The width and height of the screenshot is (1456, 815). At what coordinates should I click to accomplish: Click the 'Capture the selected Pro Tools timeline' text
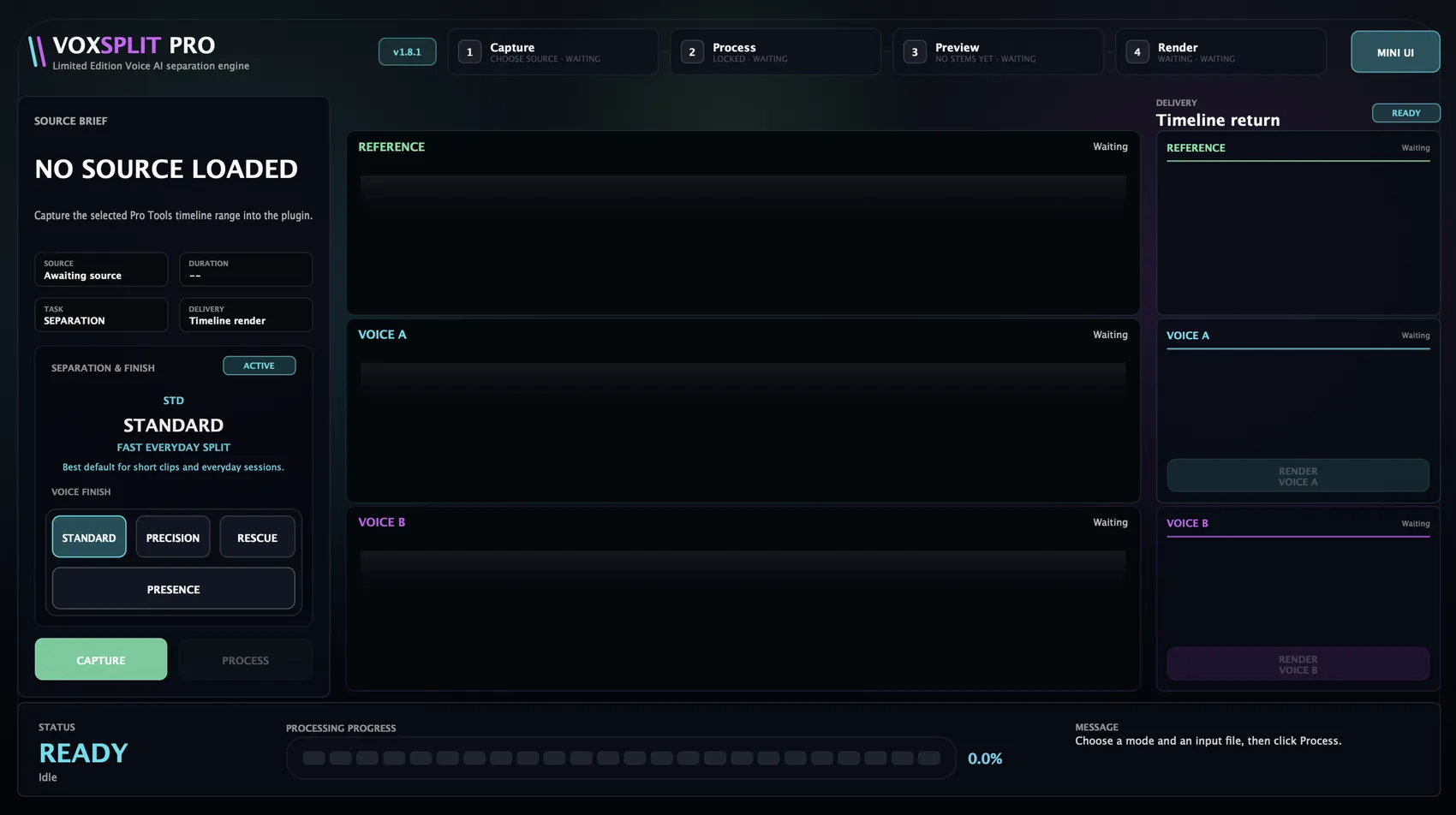(173, 216)
